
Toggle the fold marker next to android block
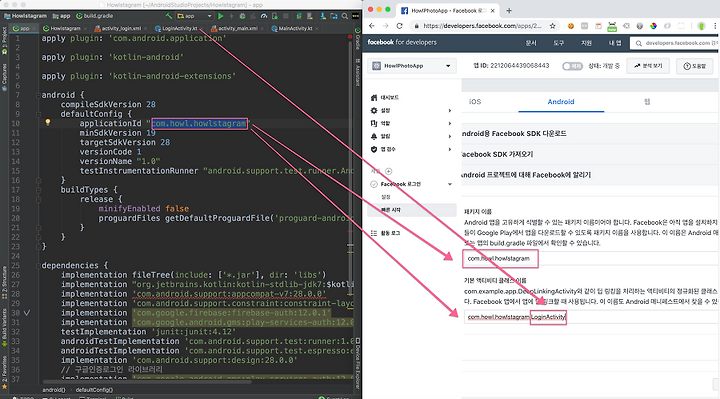(39, 95)
